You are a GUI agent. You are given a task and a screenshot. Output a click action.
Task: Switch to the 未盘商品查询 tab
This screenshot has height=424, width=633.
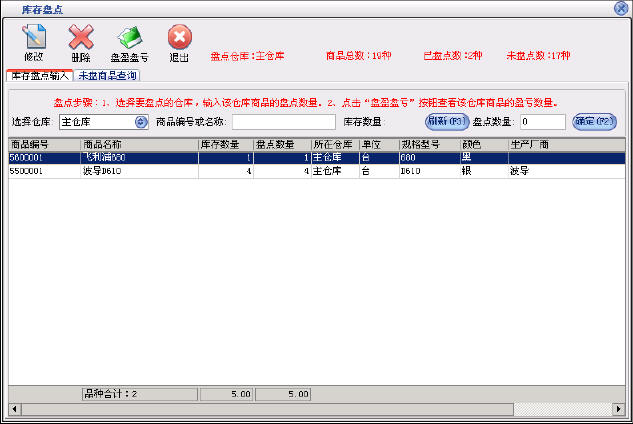coord(108,75)
